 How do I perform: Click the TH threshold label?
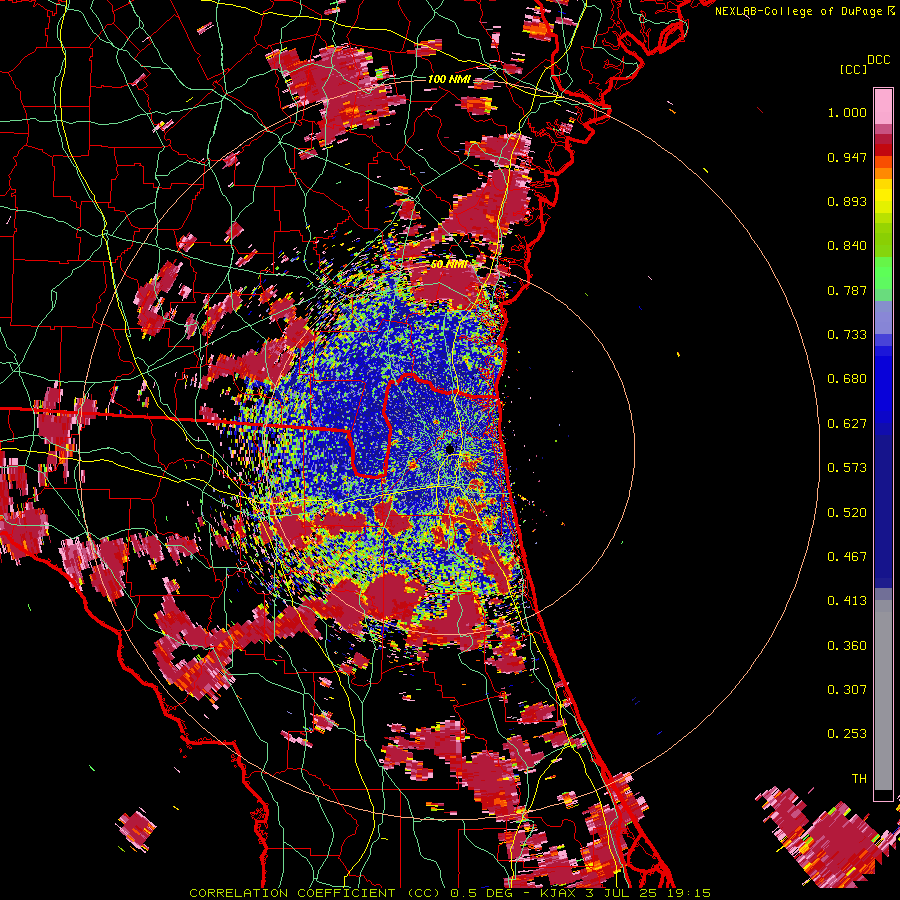click(x=859, y=779)
